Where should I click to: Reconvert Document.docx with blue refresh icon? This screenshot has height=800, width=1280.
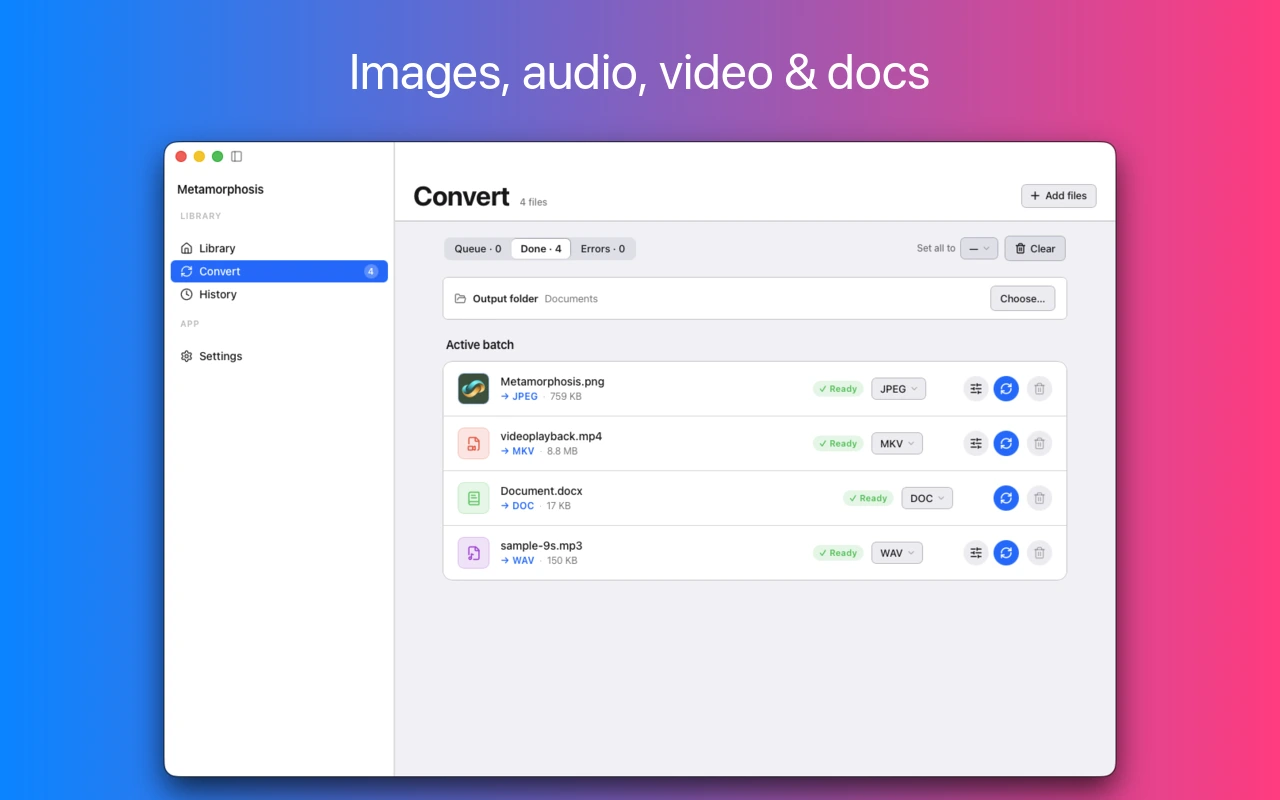click(1006, 498)
